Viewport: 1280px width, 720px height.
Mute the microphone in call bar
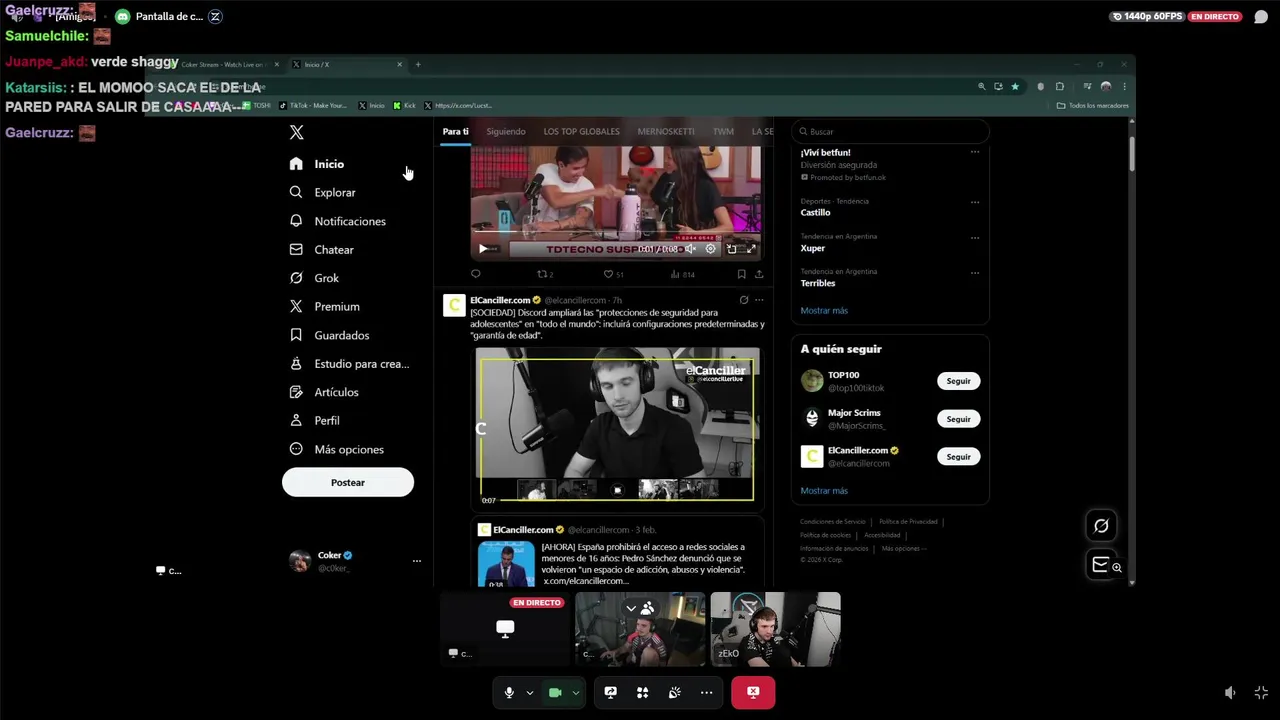coord(509,692)
